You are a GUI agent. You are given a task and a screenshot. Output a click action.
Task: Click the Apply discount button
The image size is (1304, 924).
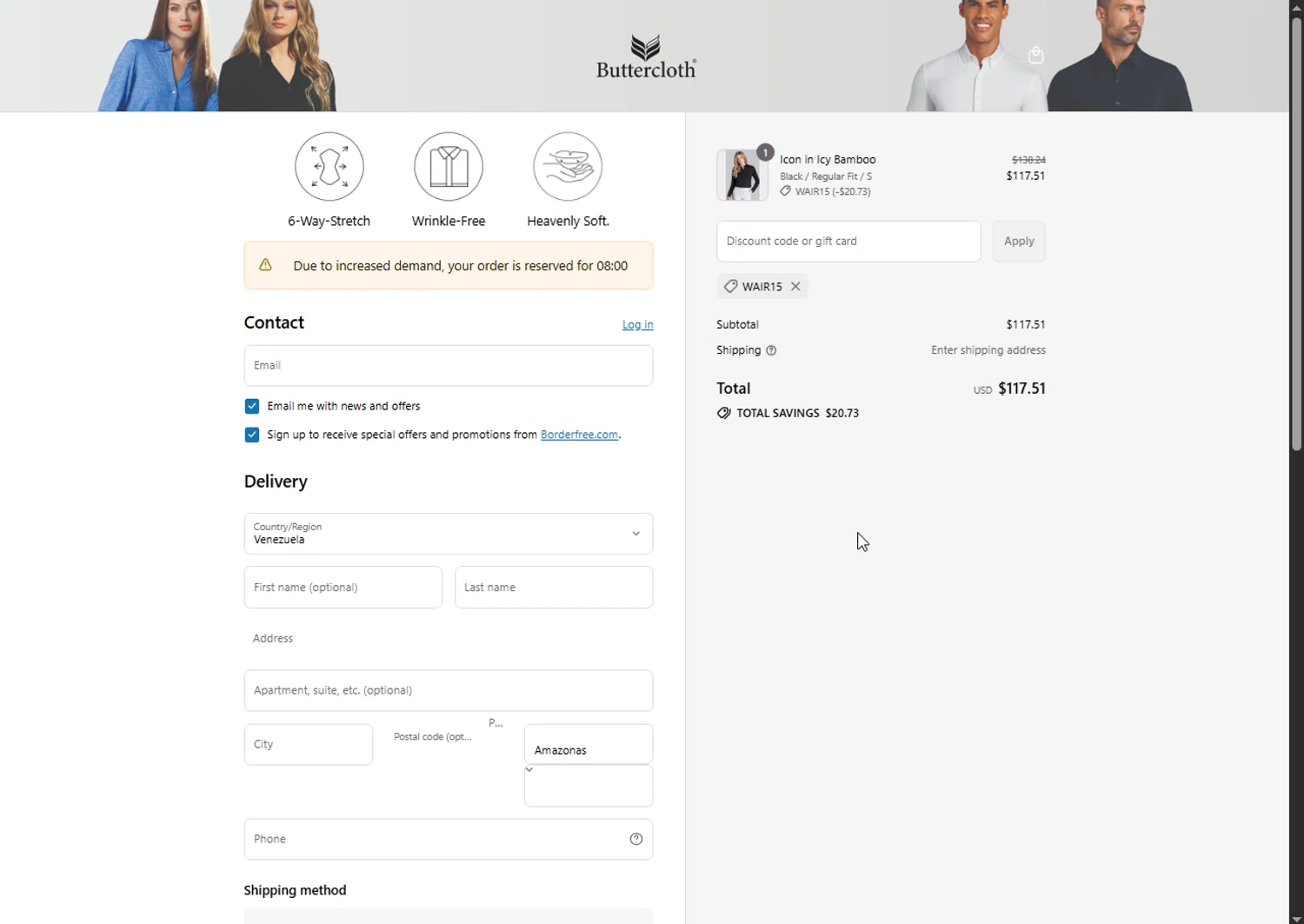1019,241
